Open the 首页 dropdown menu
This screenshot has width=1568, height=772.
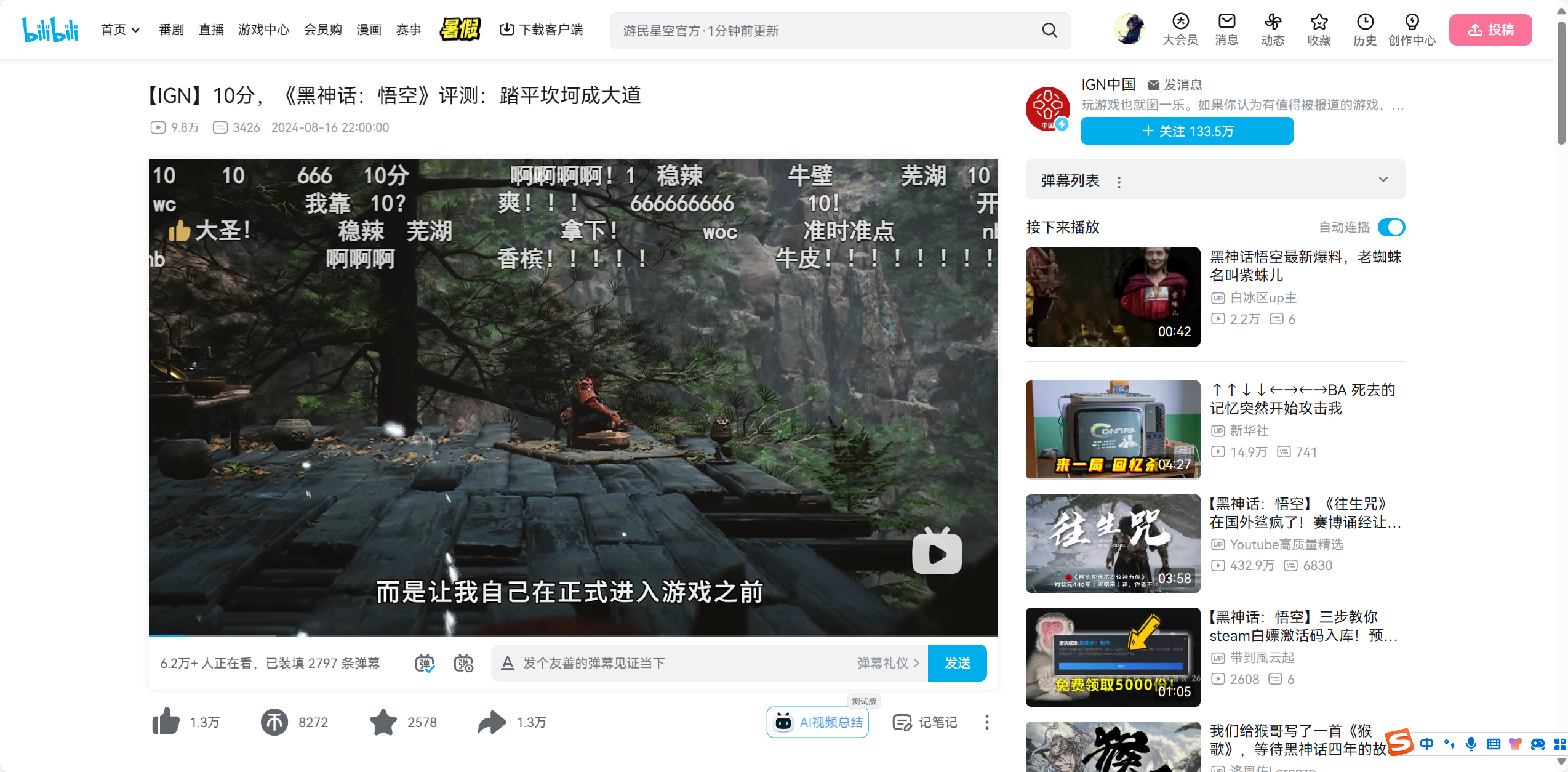point(121,30)
